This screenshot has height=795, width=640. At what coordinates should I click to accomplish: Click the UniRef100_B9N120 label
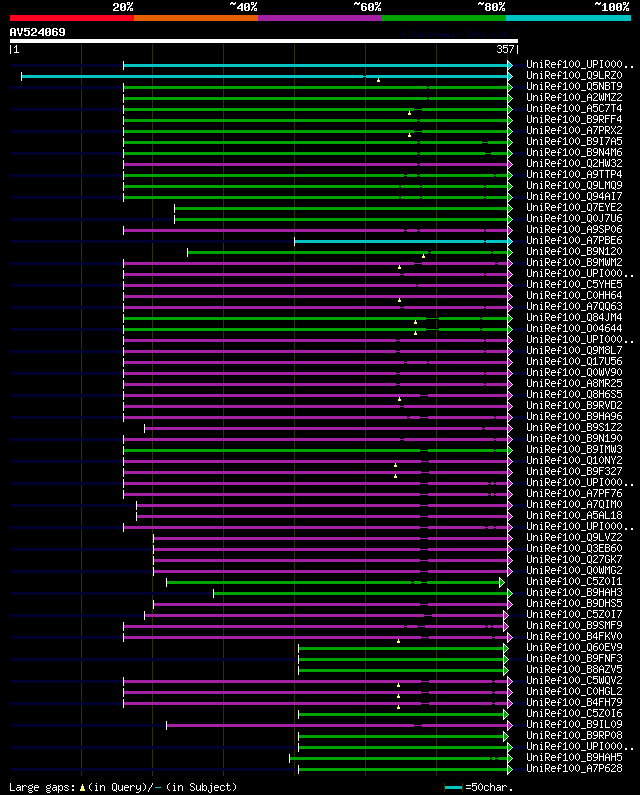click(x=574, y=251)
